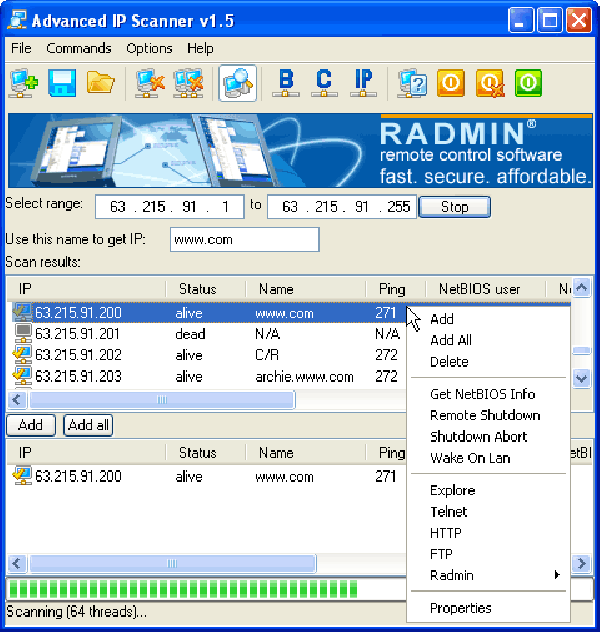Open list with the yellow folder icon
This screenshot has height=632, width=600.
[101, 83]
